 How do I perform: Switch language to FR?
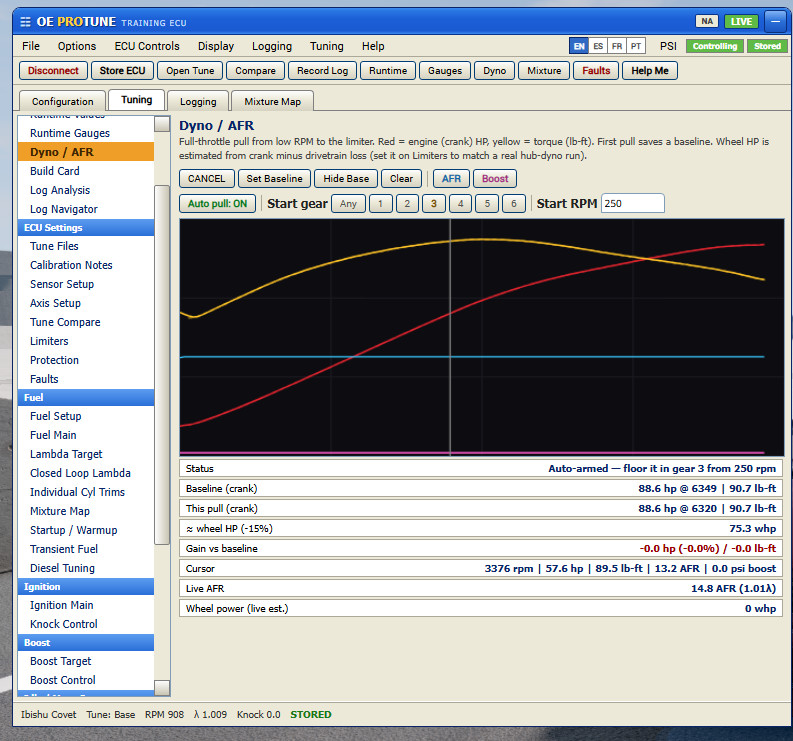(616, 46)
